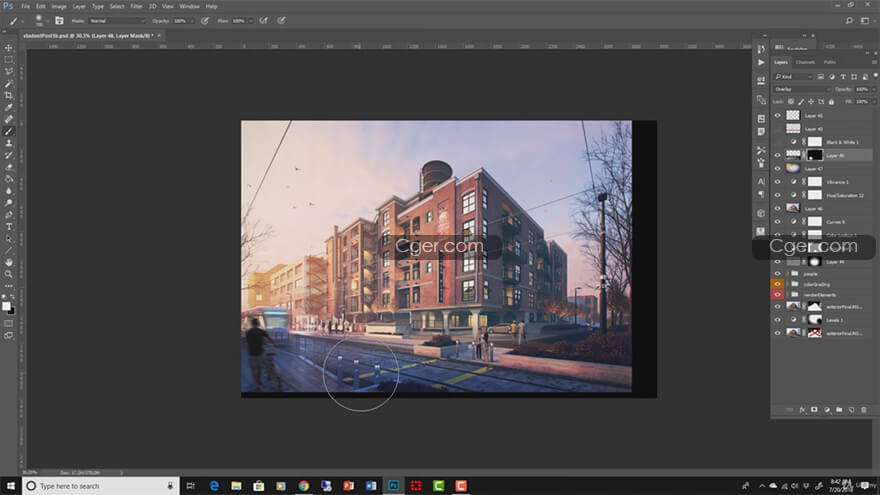Toggle visibility of people group

pyautogui.click(x=777, y=274)
